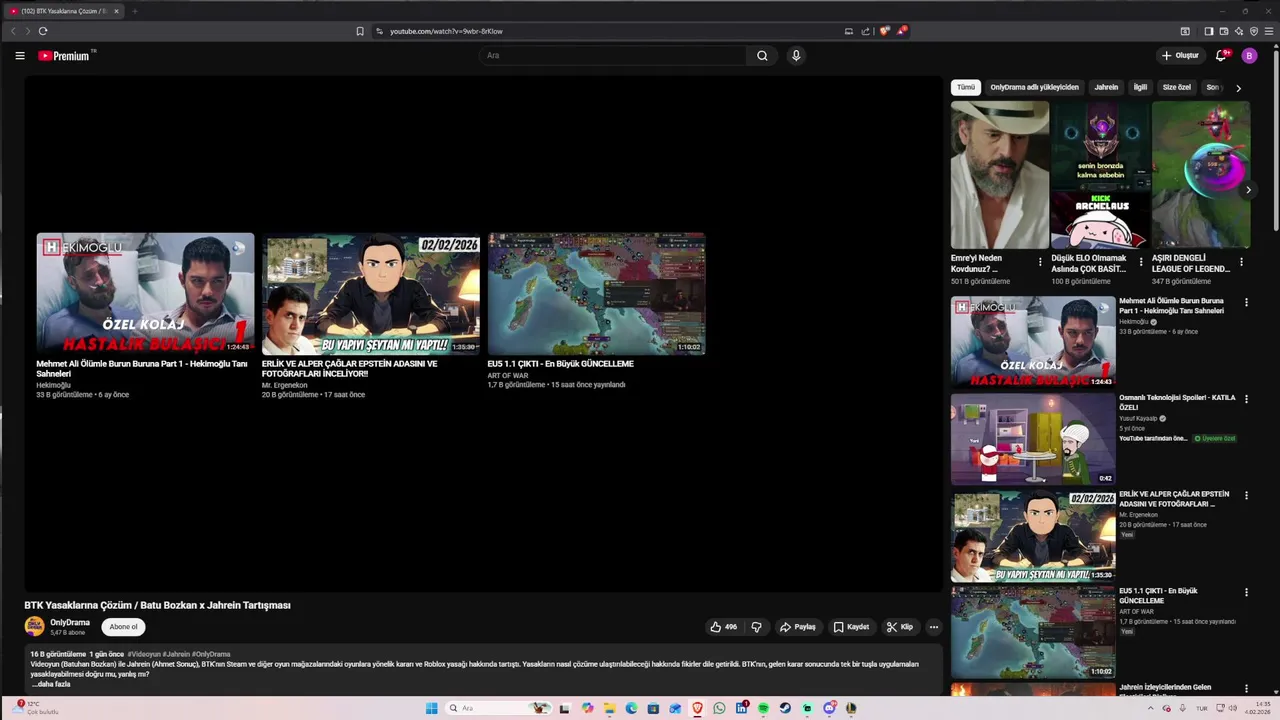Select the Jahrein filter chip
The height and width of the screenshot is (720, 1280).
tap(1106, 88)
